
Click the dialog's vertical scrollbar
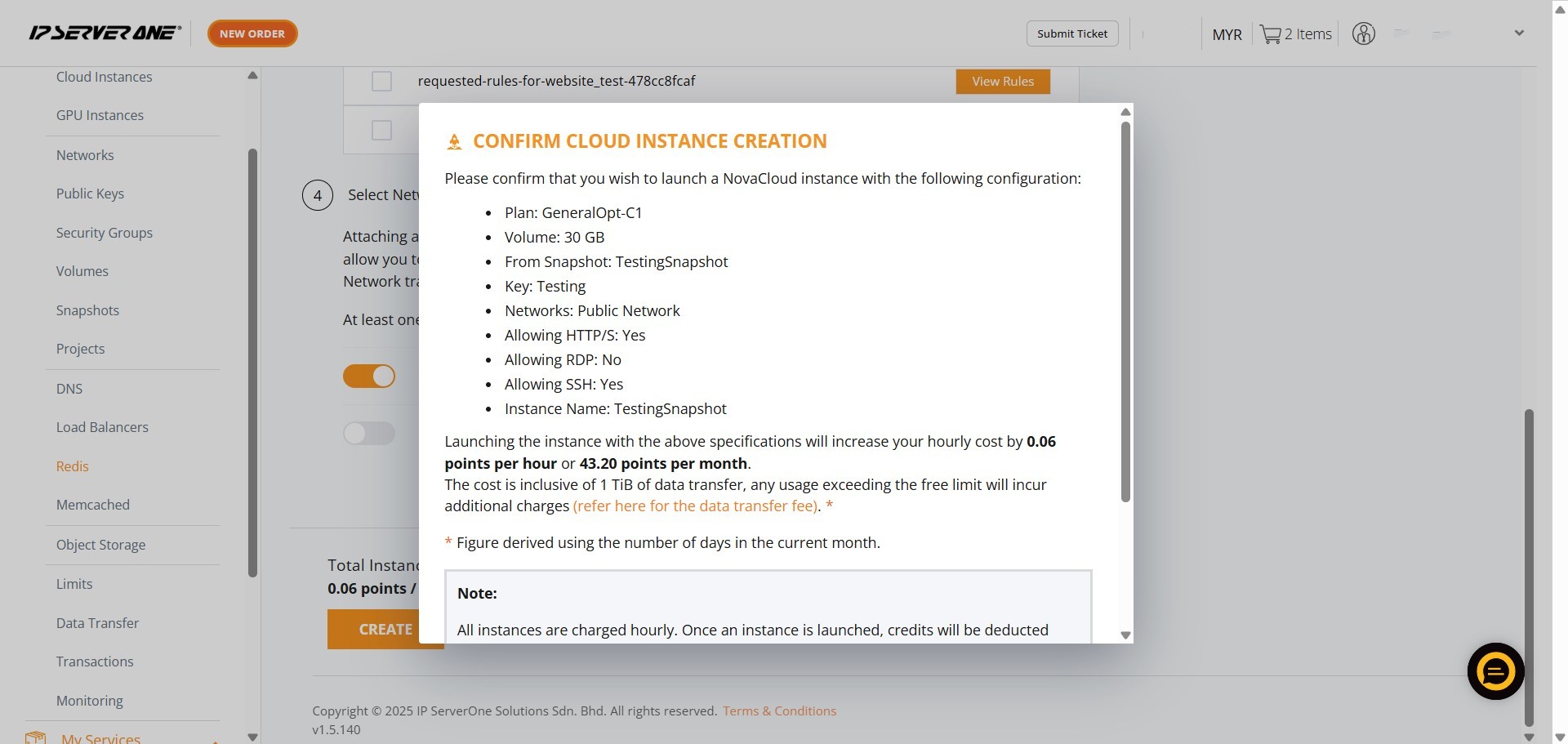tap(1125, 310)
